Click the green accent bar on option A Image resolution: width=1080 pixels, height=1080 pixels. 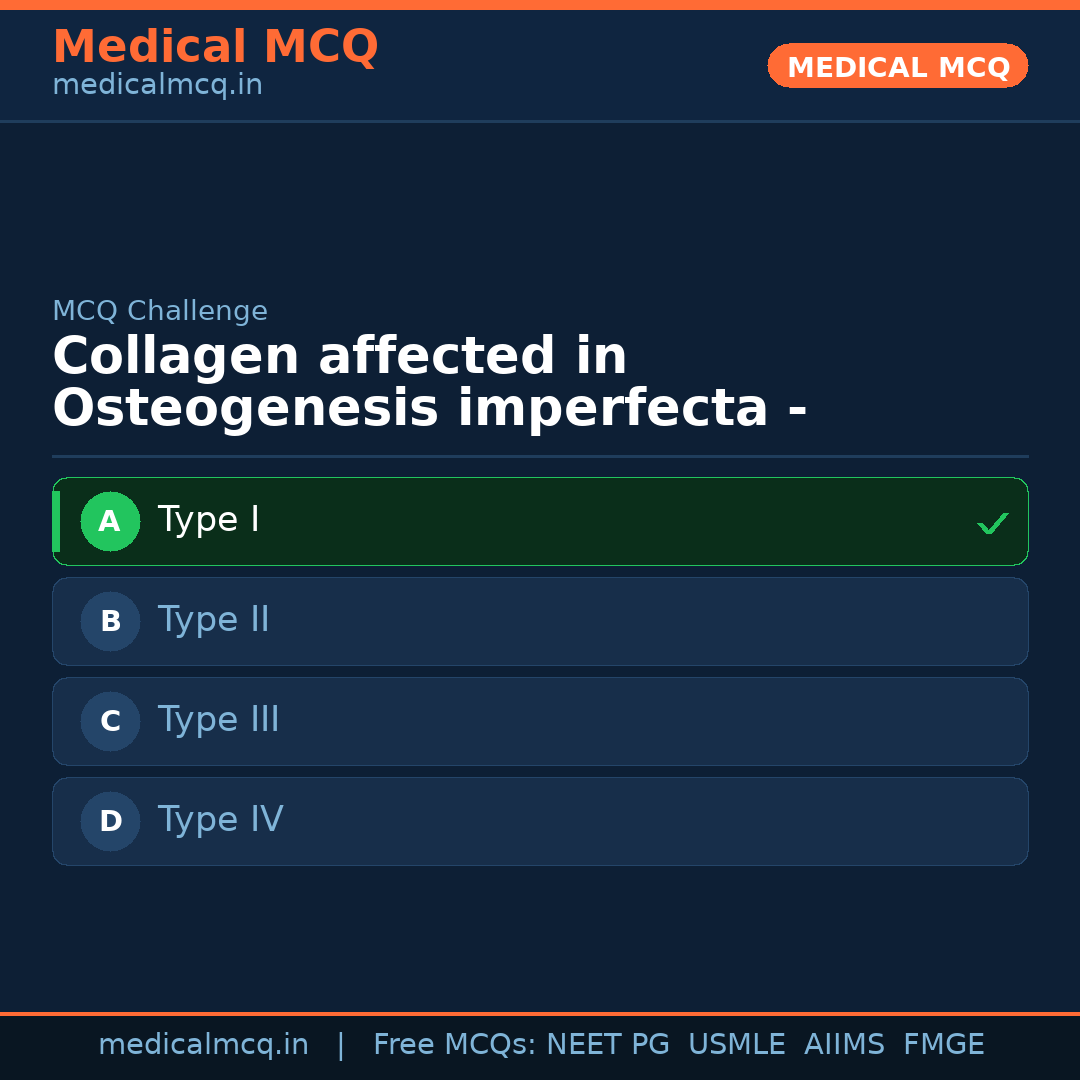56,521
